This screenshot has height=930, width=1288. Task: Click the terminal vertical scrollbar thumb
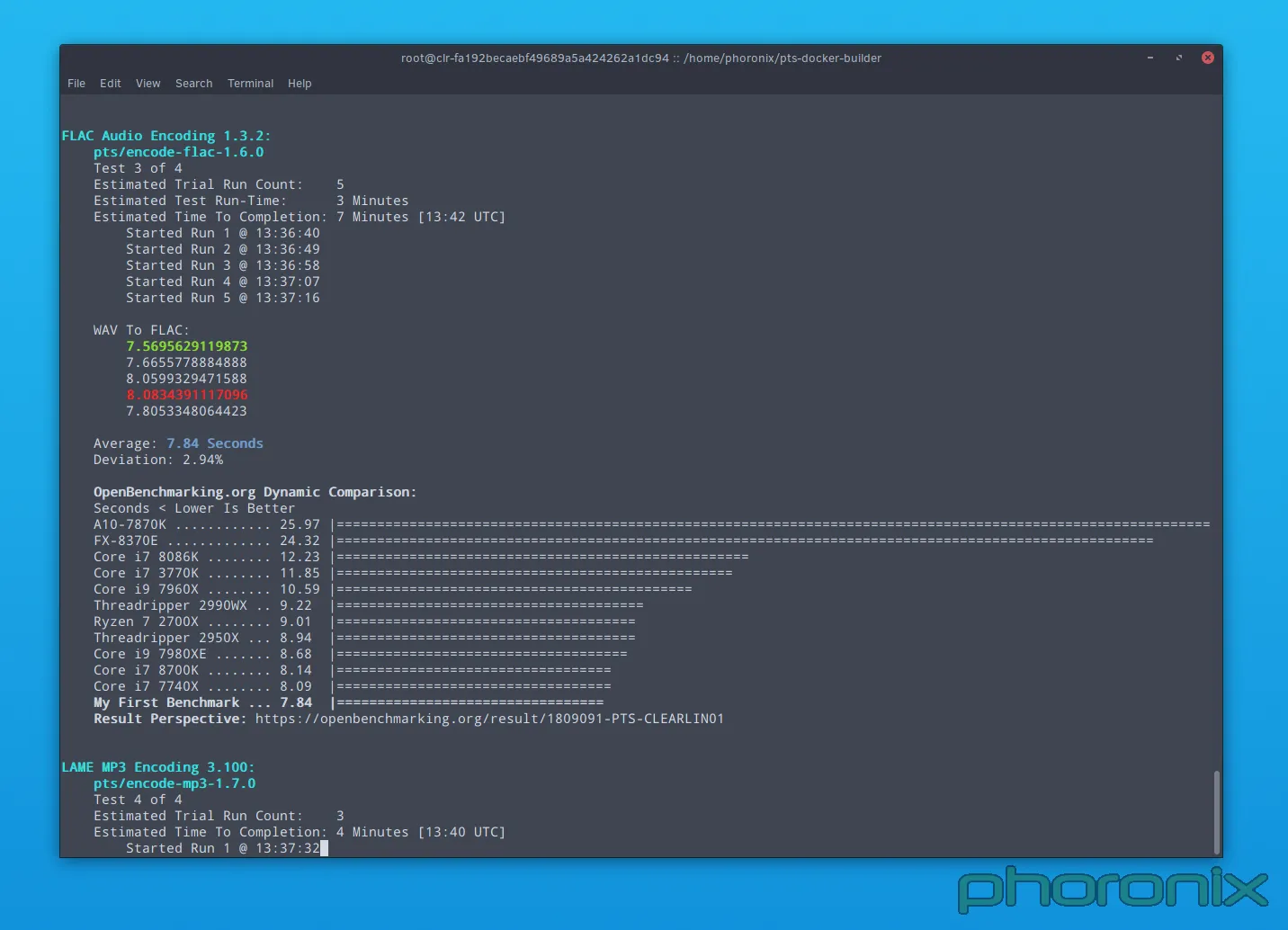1217,812
